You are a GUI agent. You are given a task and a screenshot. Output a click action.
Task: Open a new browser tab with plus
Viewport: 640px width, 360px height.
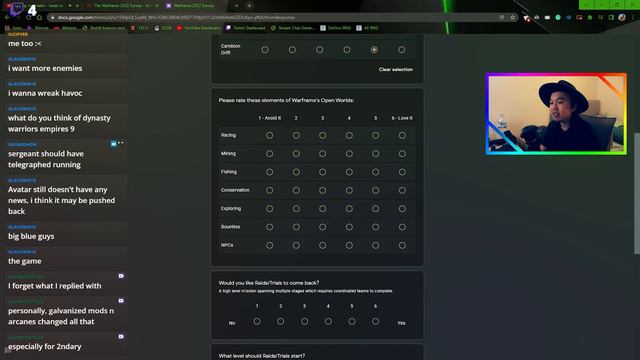pos(249,6)
